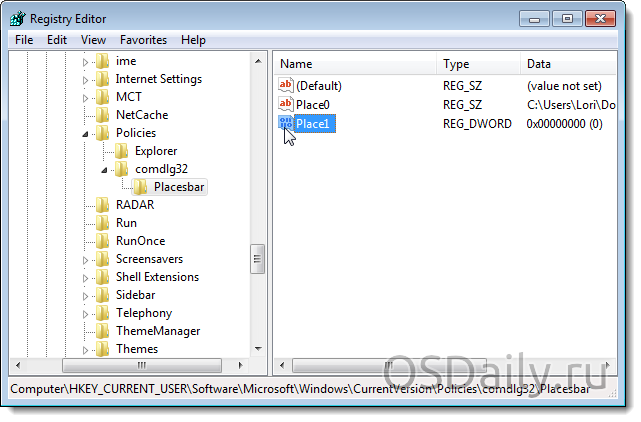Click the Place1 DWORD value icon
Screen dimensions: 641x422
tap(287, 123)
